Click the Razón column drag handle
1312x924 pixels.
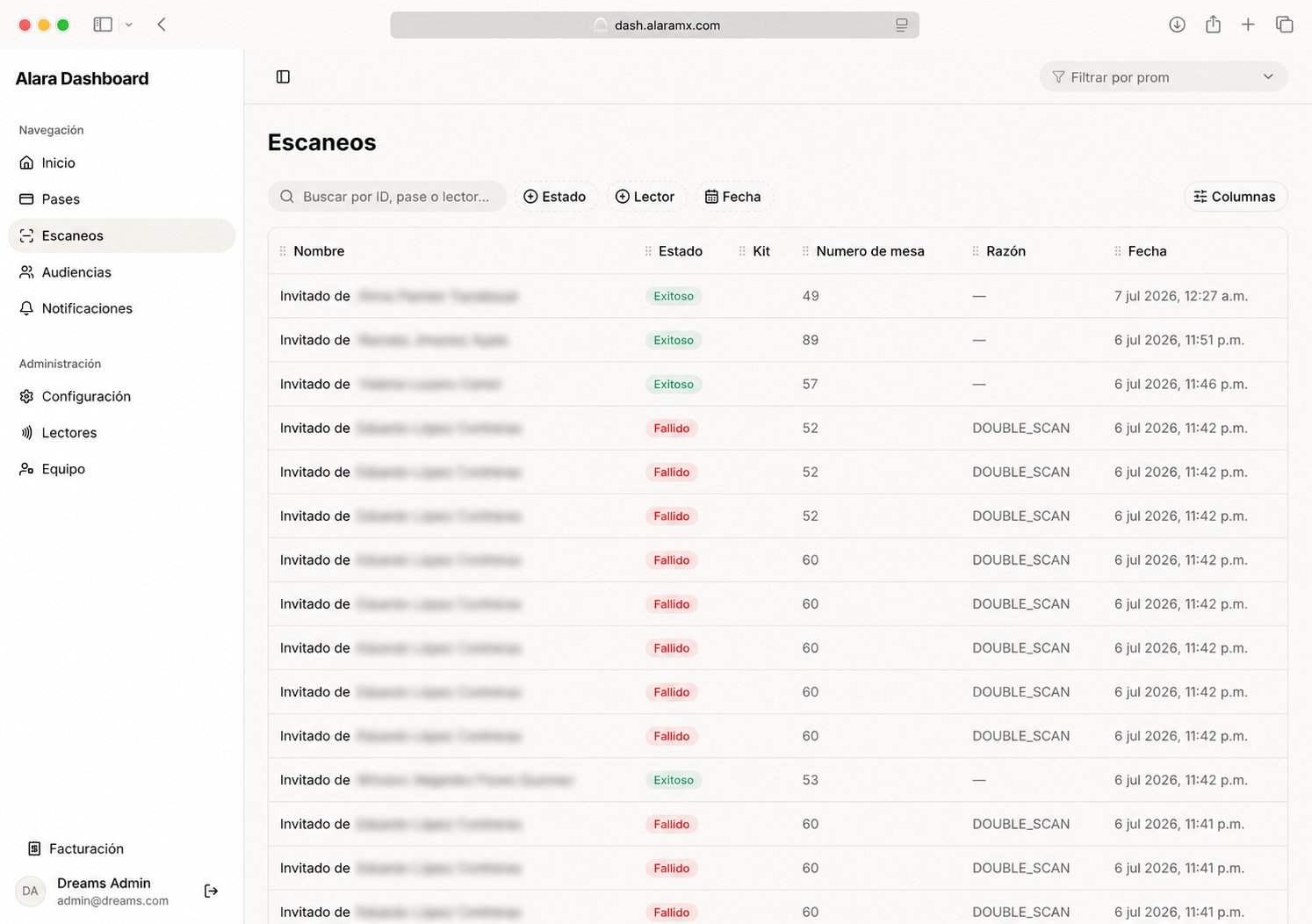pos(976,251)
